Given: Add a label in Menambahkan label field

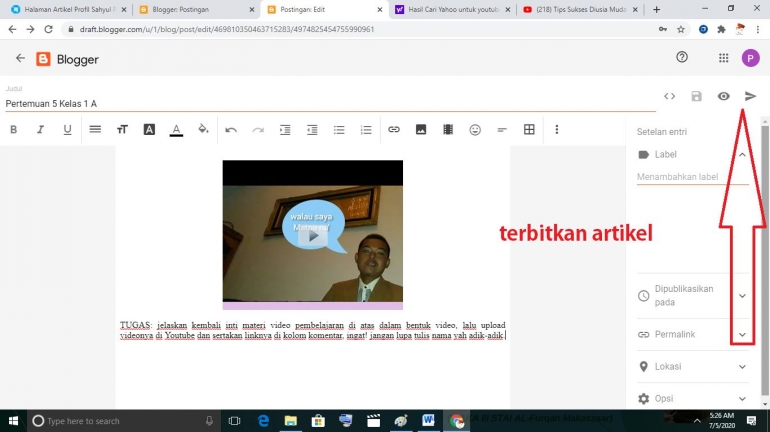Looking at the screenshot, I should click(x=692, y=177).
